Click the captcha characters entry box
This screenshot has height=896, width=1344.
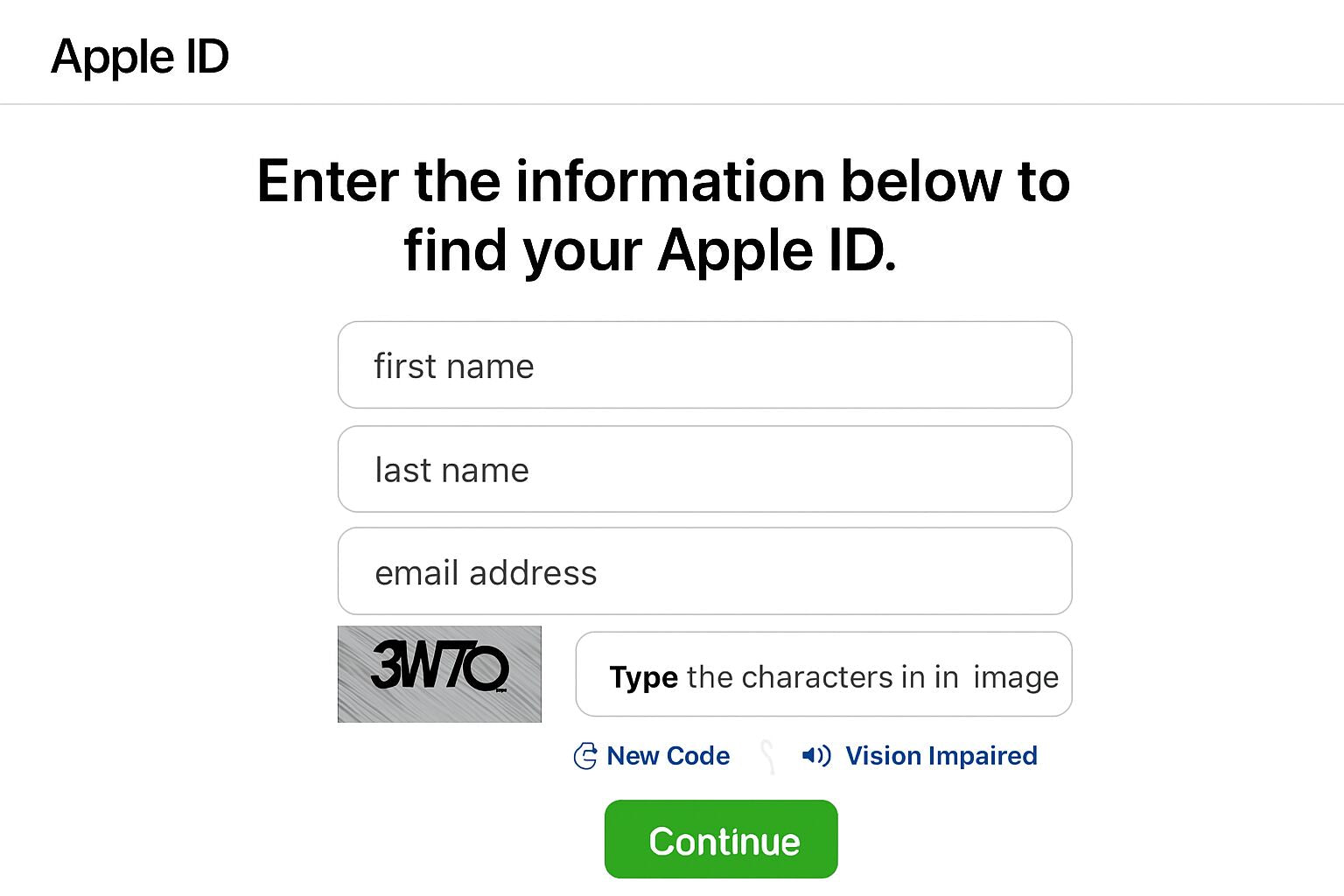coord(823,675)
